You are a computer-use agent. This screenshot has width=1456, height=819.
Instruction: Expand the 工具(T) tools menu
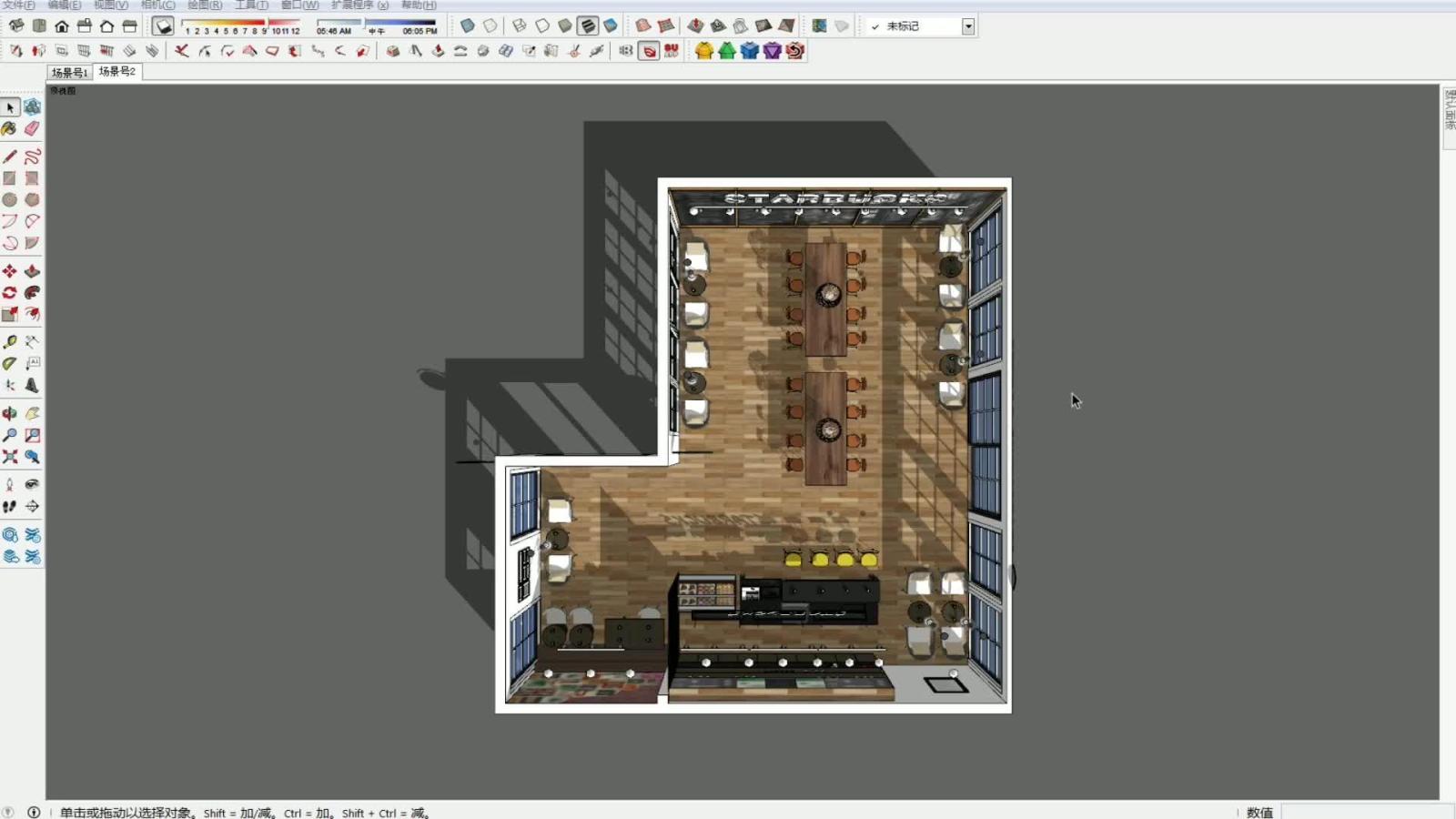[x=251, y=5]
